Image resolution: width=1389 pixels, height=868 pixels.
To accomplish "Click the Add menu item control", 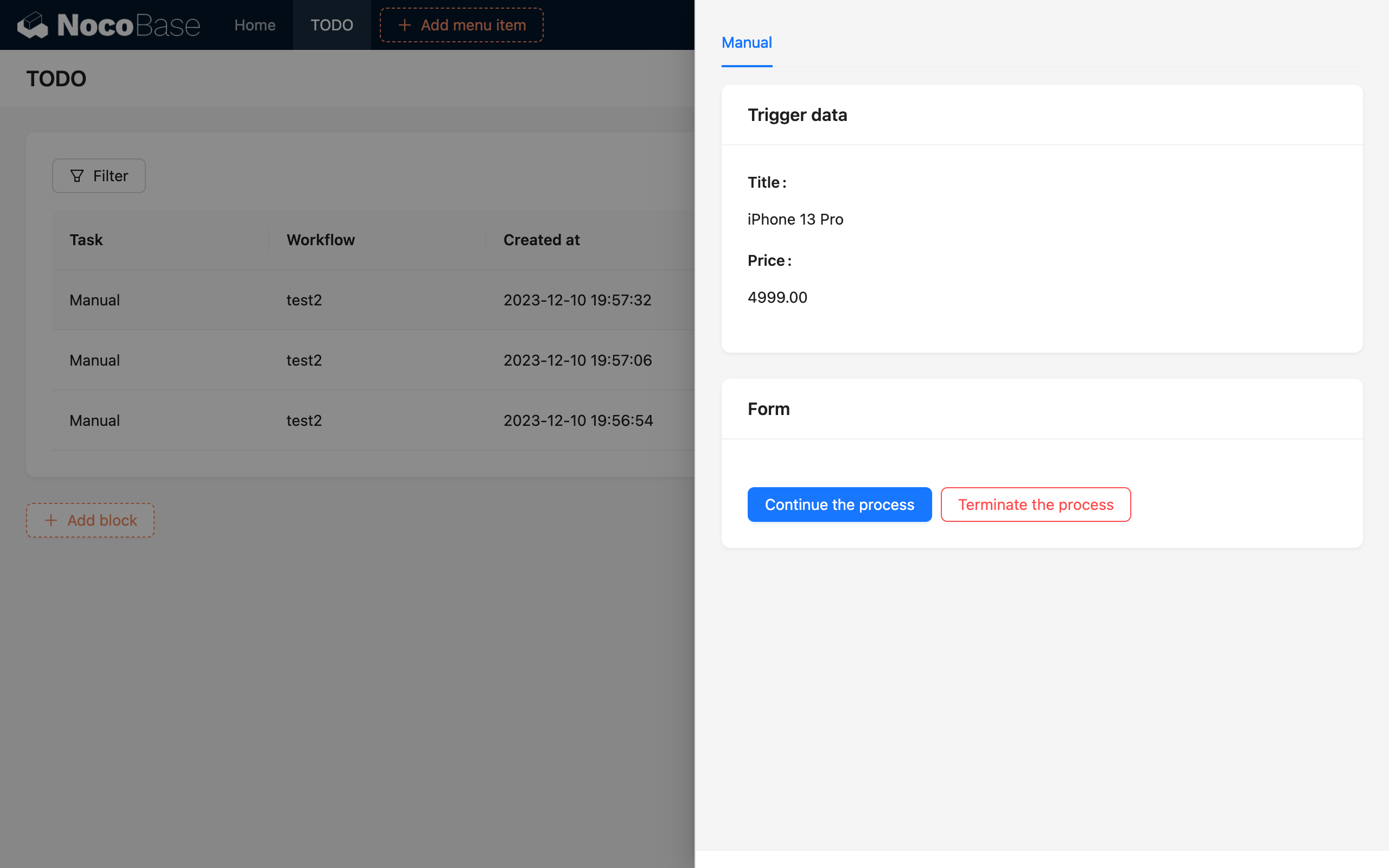I will pyautogui.click(x=461, y=25).
